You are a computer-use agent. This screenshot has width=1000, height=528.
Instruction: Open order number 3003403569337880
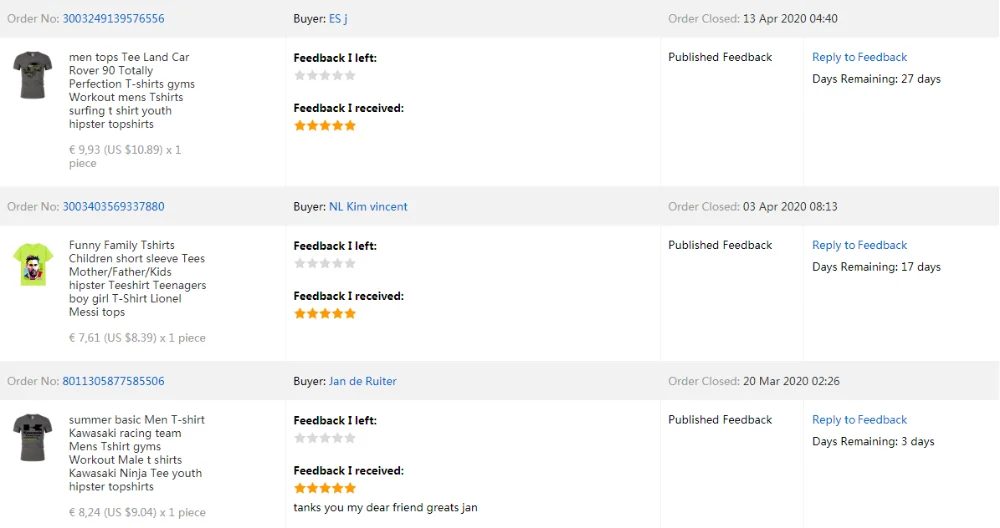click(113, 207)
